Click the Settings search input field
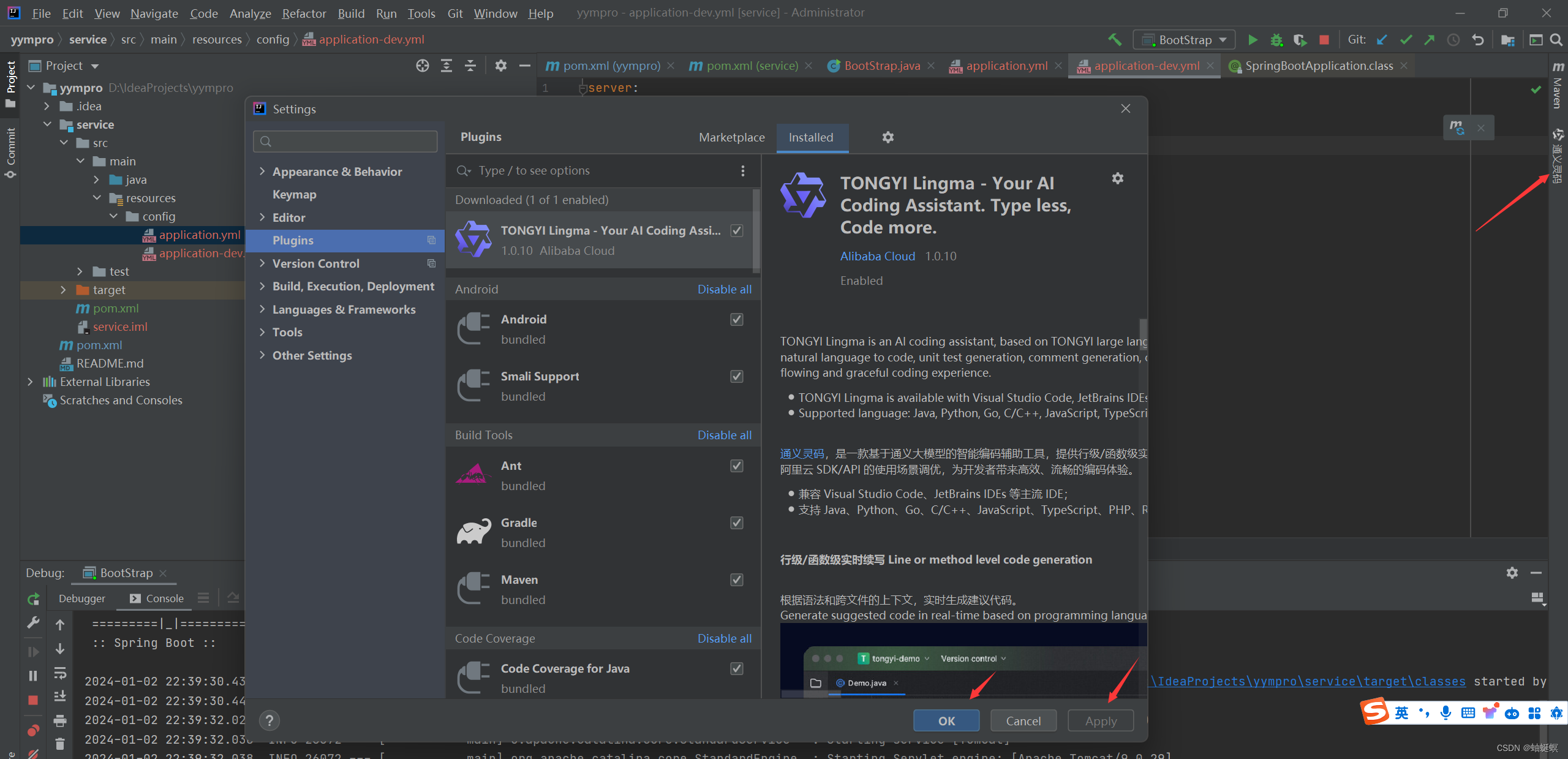Screen dimensions: 1568x759 (x=345, y=142)
